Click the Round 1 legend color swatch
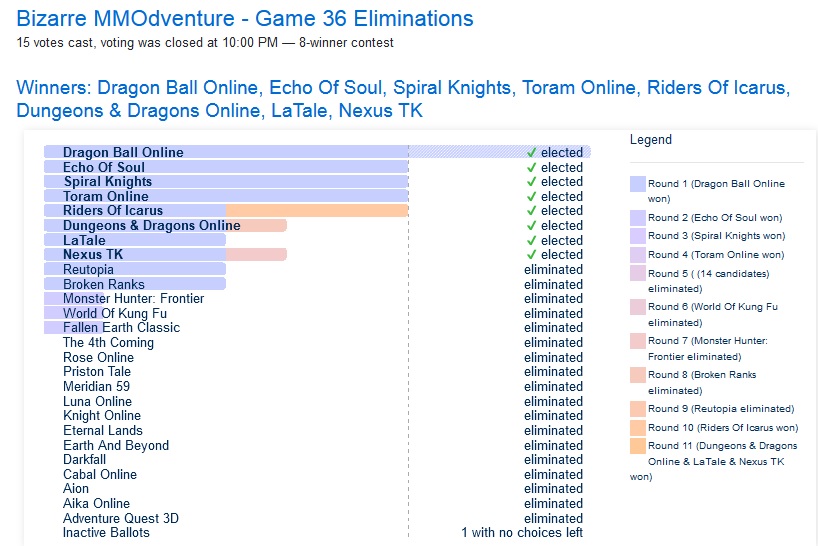 (x=637, y=184)
